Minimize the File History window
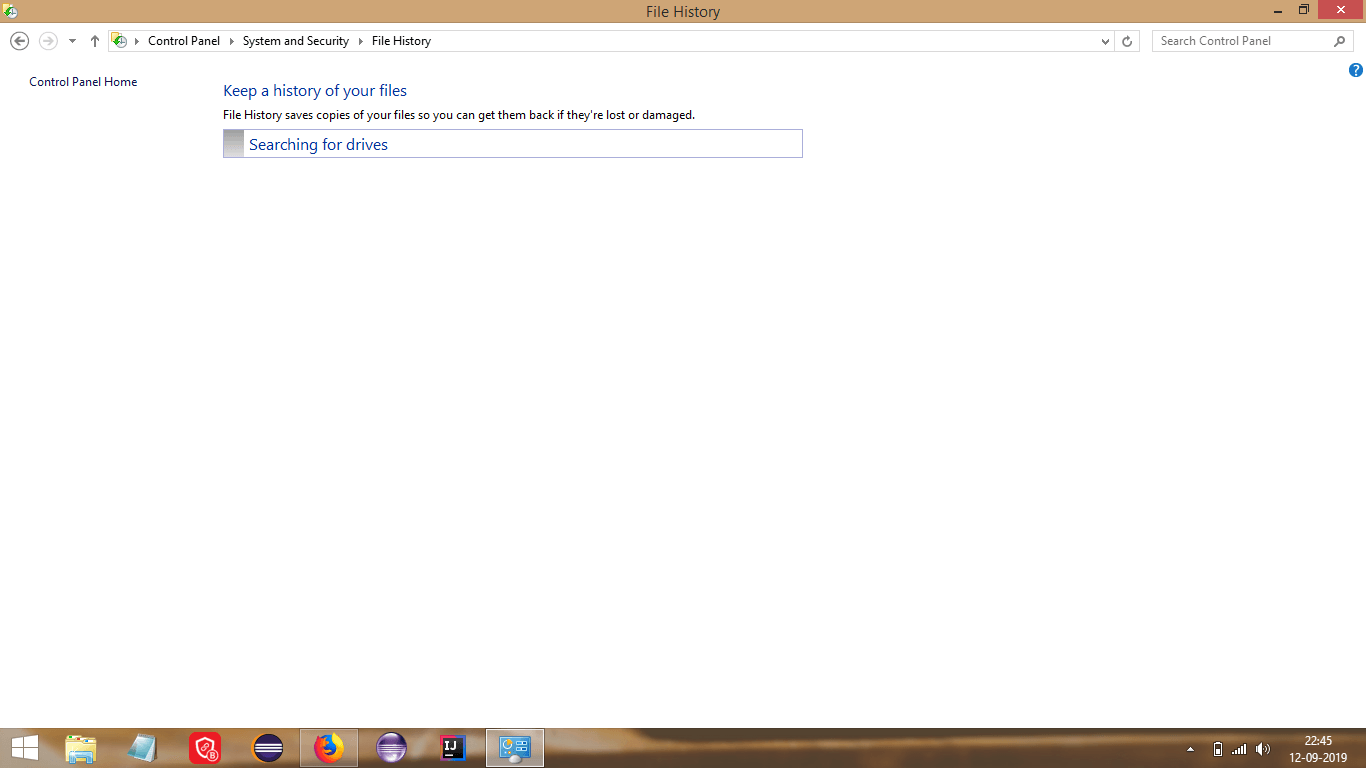 click(x=1279, y=11)
